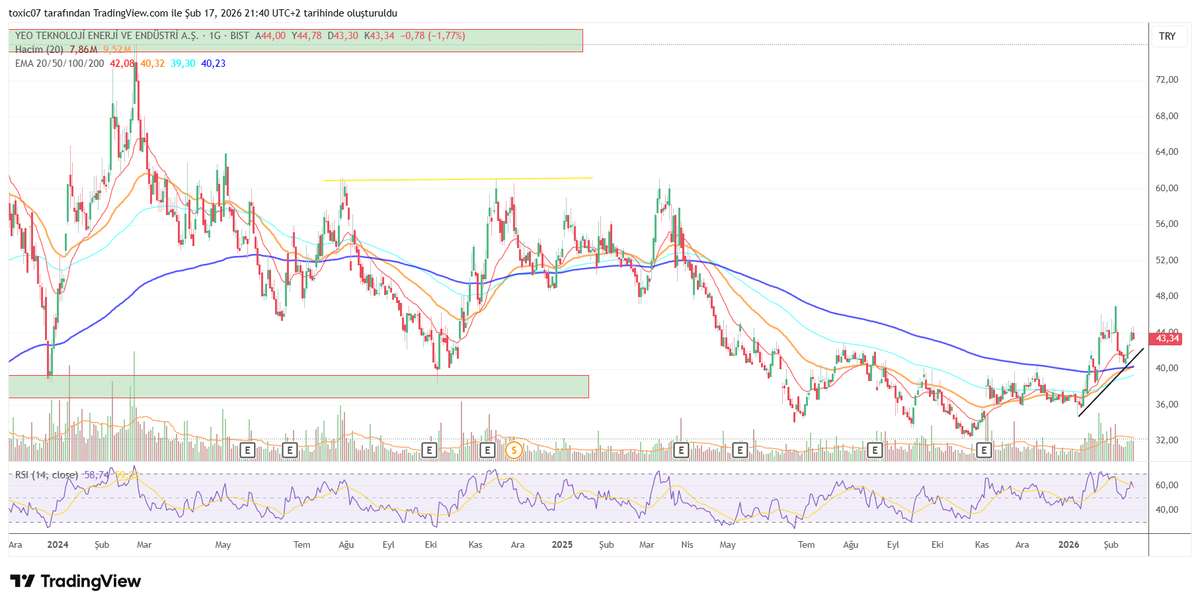
Task: Open the TRY currency selector
Action: 1167,36
